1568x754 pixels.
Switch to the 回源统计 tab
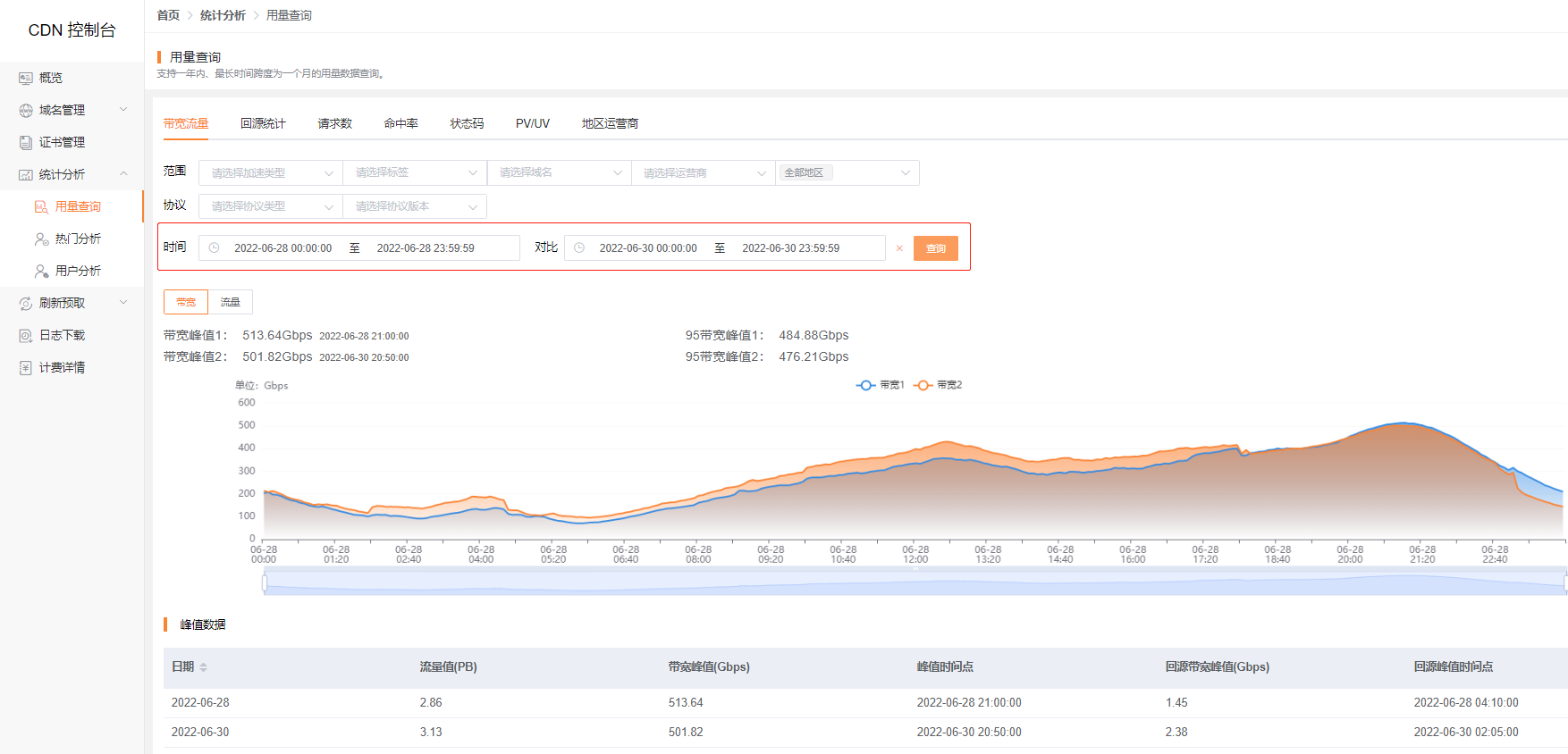click(x=263, y=124)
